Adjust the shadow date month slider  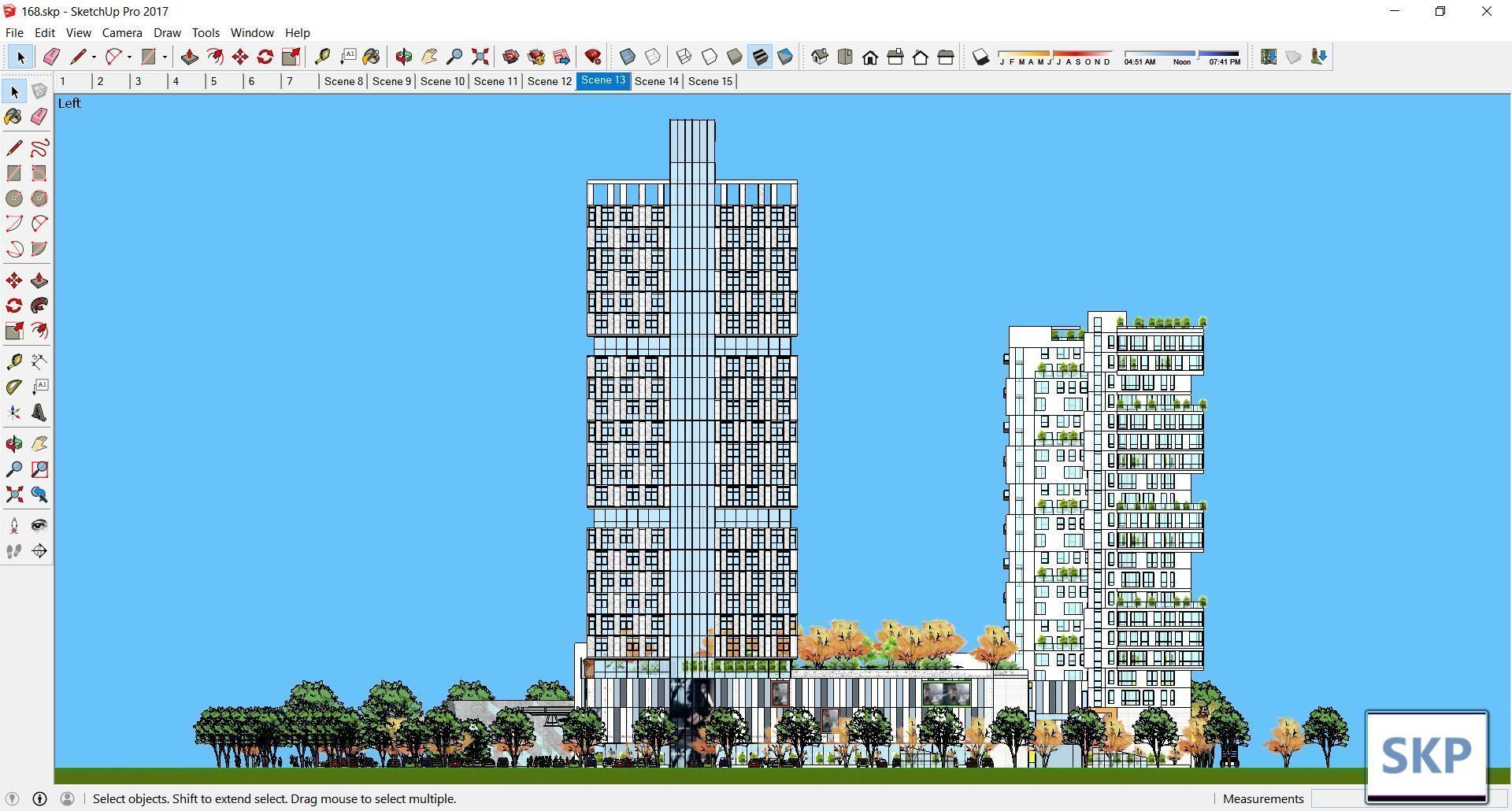1054,57
